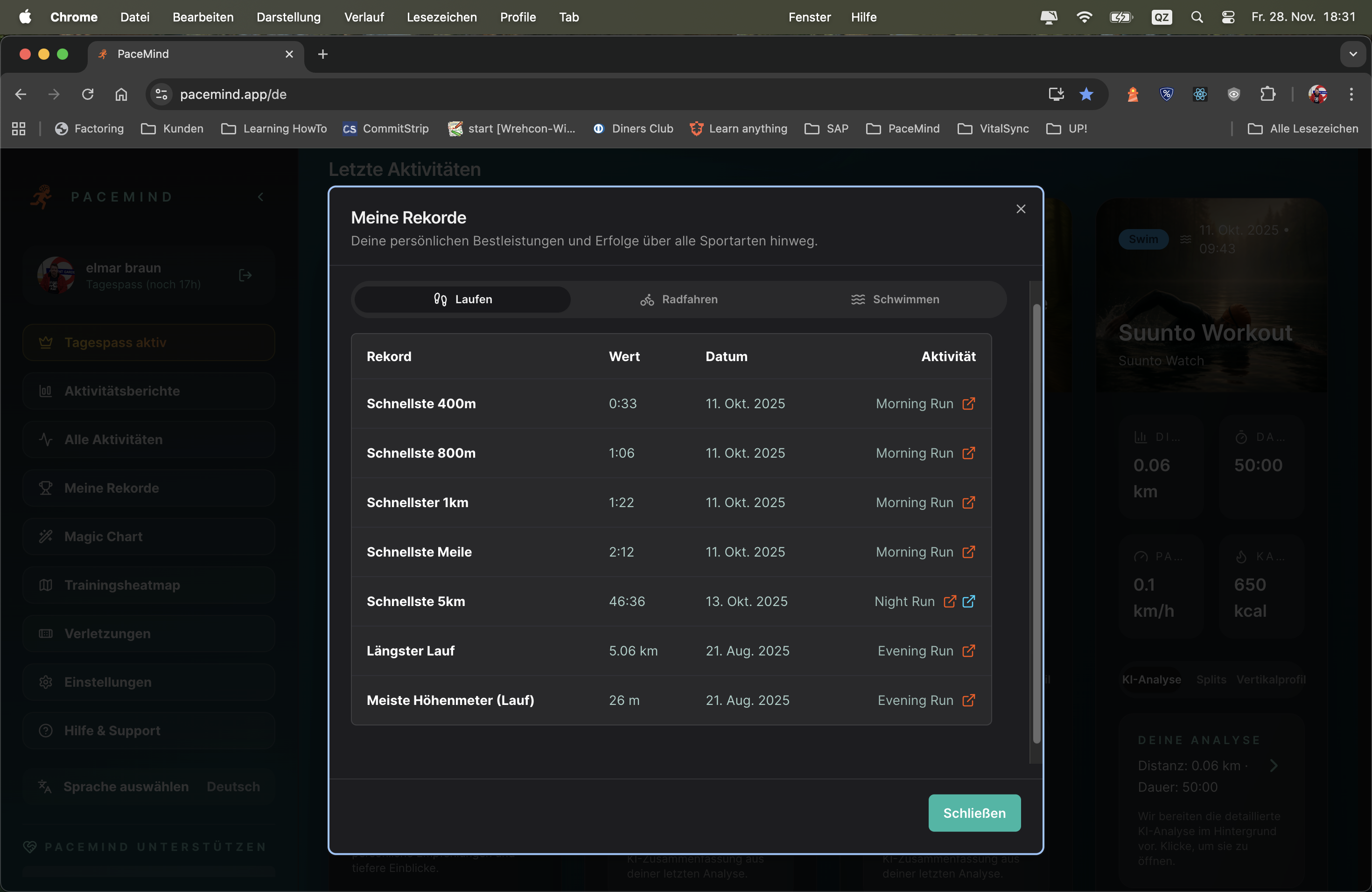
Task: Click orange external link icon for Night Run
Action: click(x=950, y=601)
